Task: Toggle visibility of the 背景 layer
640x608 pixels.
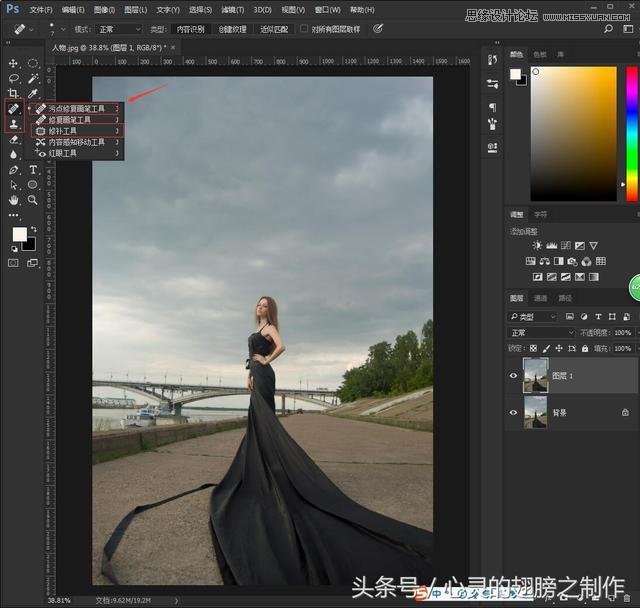Action: click(514, 412)
